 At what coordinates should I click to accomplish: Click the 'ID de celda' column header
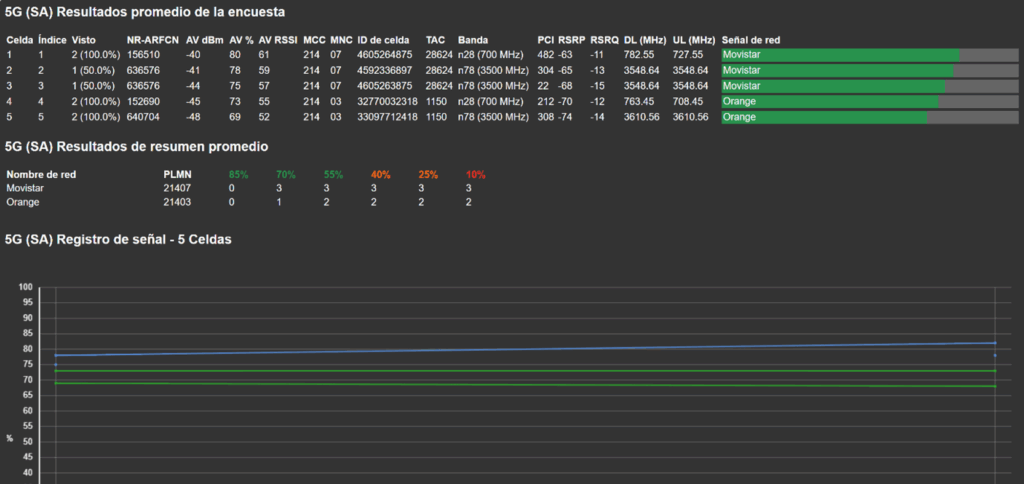tap(385, 39)
